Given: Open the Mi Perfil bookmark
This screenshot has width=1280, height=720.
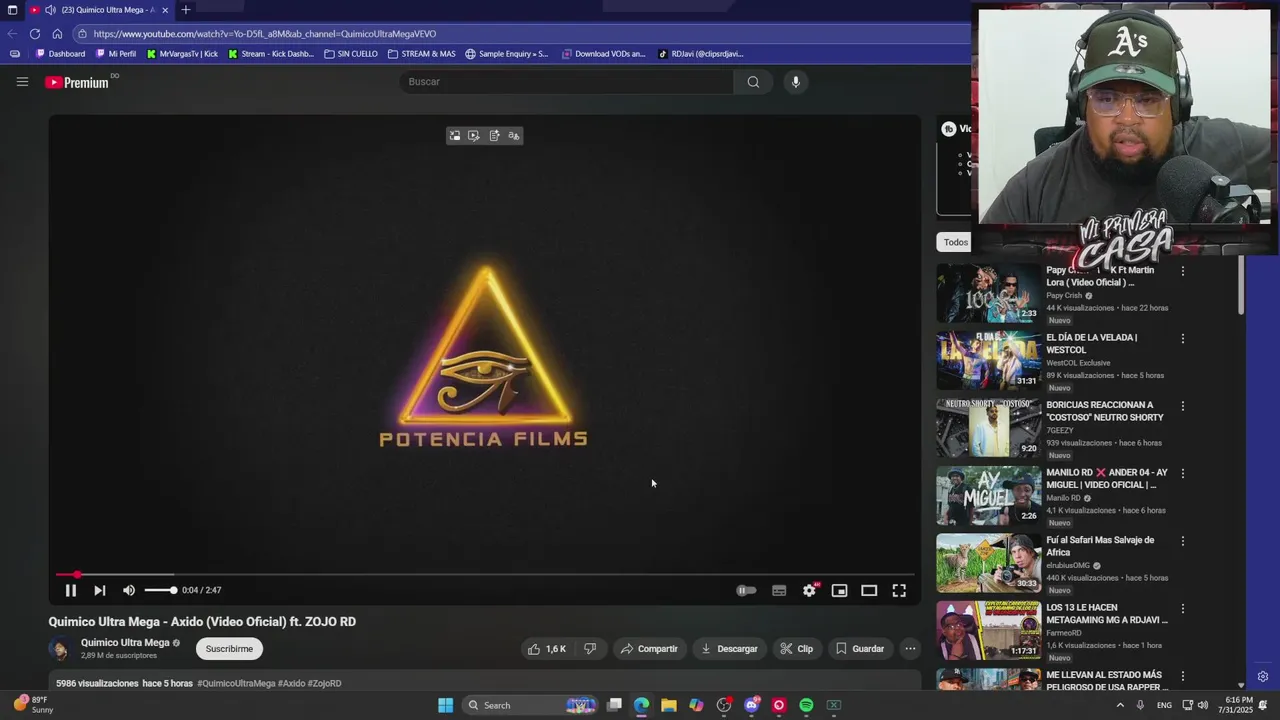Looking at the screenshot, I should (116, 54).
